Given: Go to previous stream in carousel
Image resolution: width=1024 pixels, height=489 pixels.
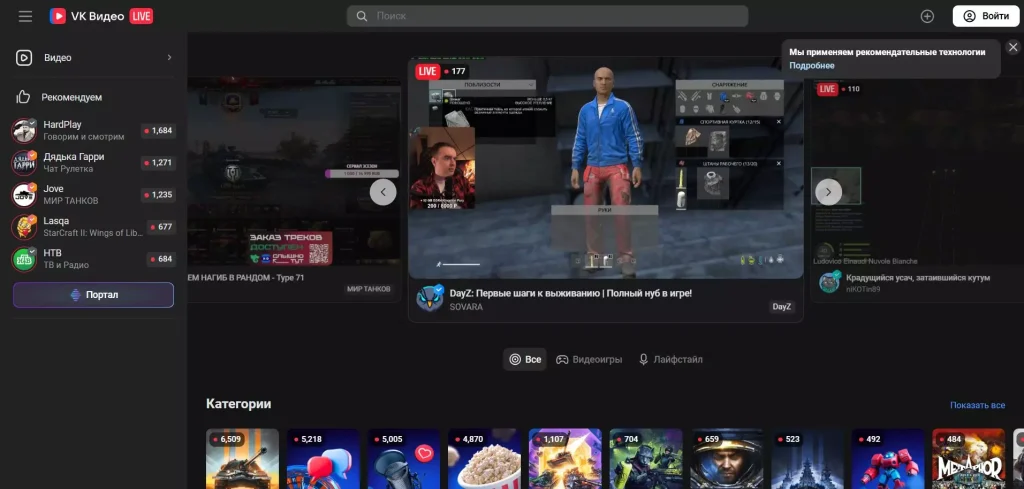Looking at the screenshot, I should 383,192.
